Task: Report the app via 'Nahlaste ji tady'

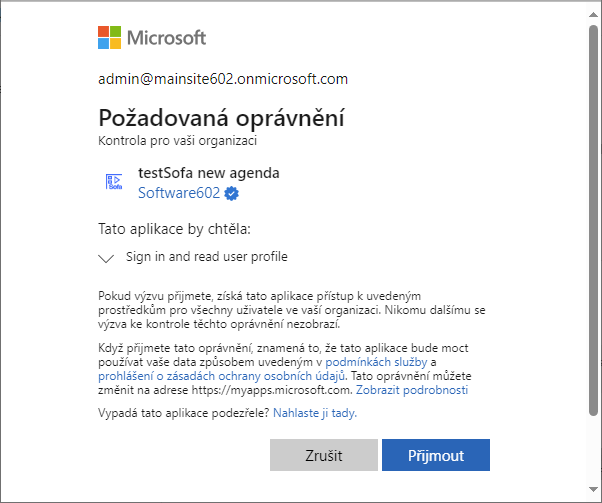Action: (315, 413)
